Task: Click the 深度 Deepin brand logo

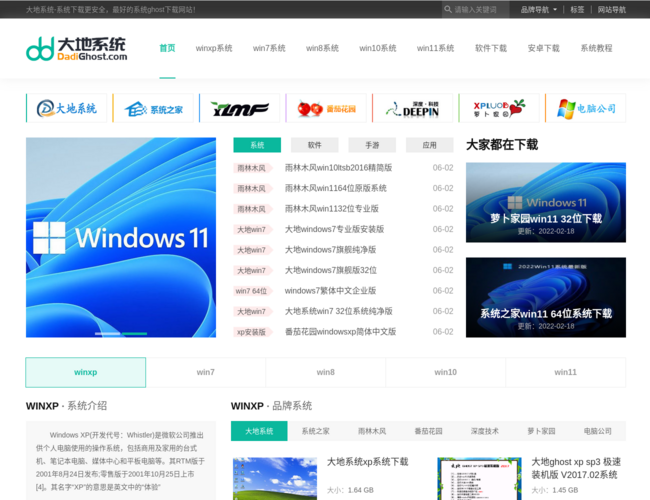Action: (x=411, y=108)
